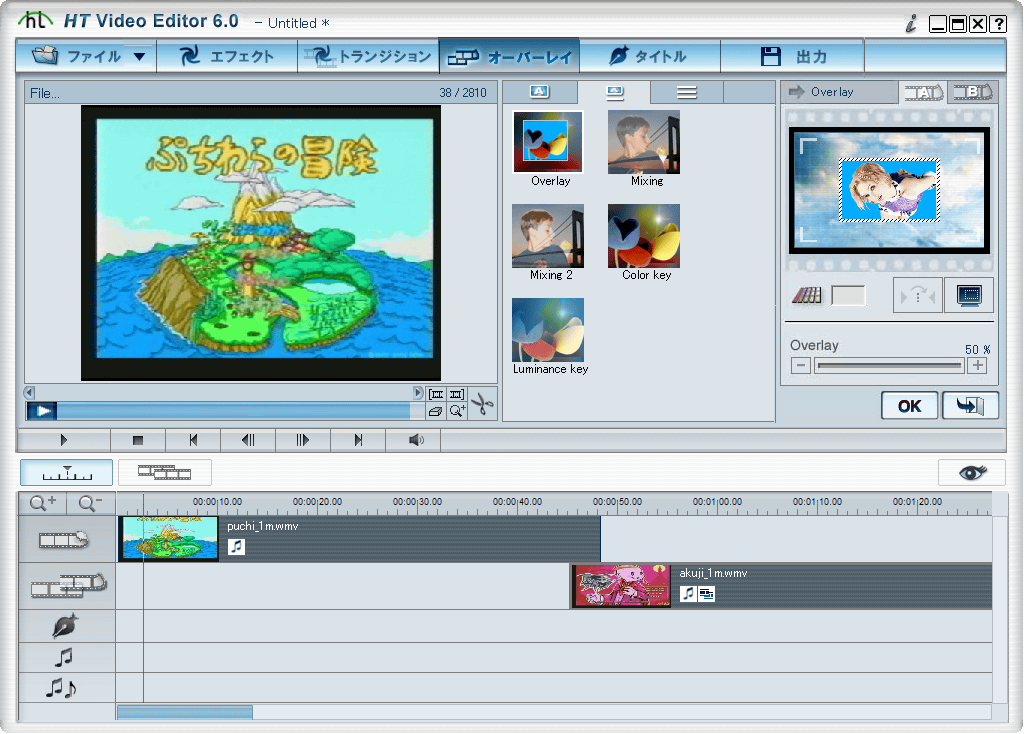This screenshot has width=1024, height=734.
Task: Click the grid pattern icon in overlay panel
Action: (x=807, y=295)
